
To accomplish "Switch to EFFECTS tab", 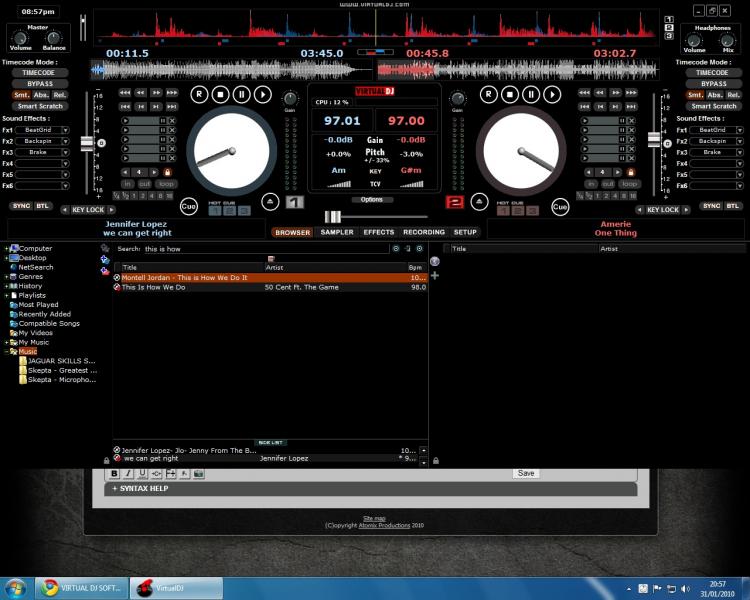I will [379, 232].
